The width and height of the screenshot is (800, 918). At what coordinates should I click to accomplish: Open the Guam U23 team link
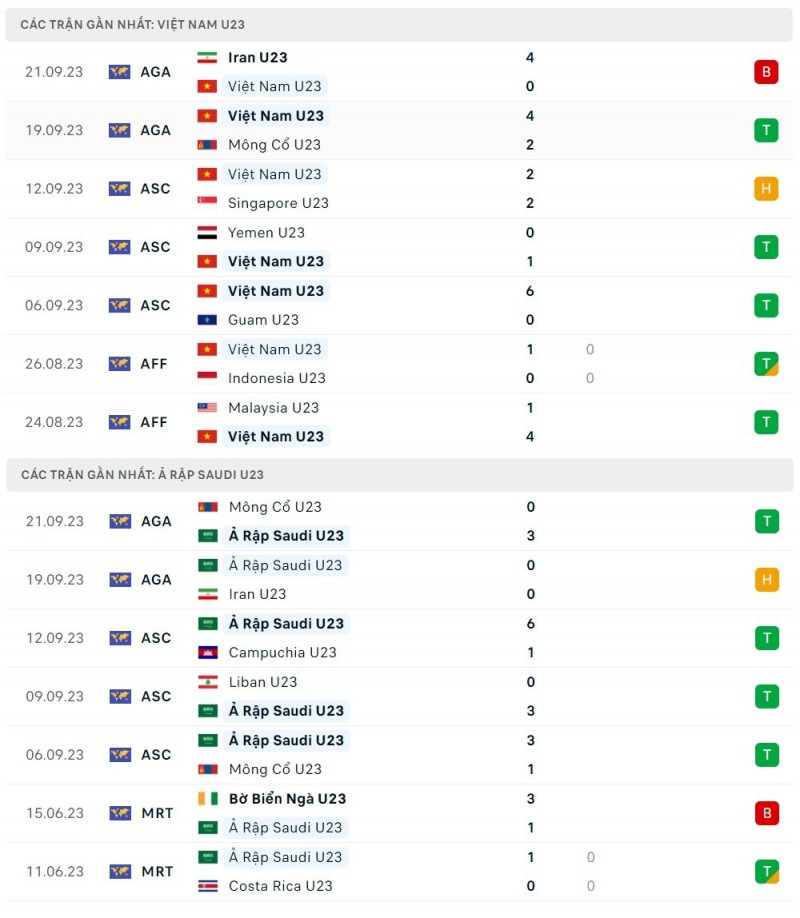[263, 320]
